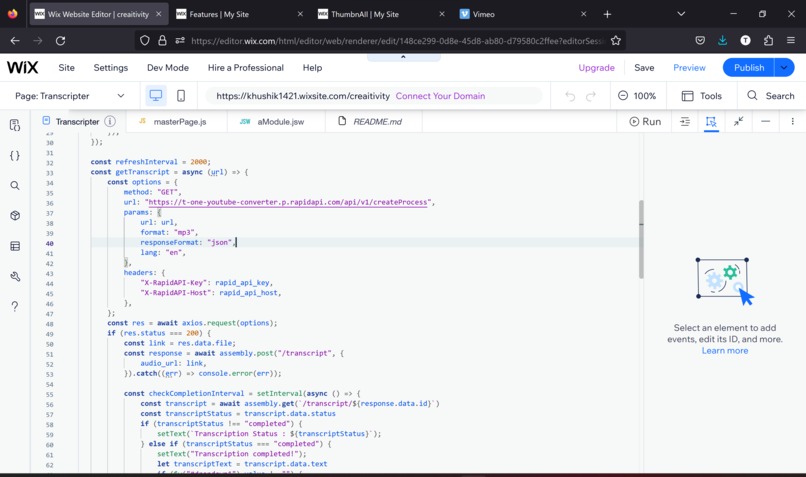Click the Transcripter tab info icon
Viewport: 806px width, 477px height.
(x=110, y=122)
